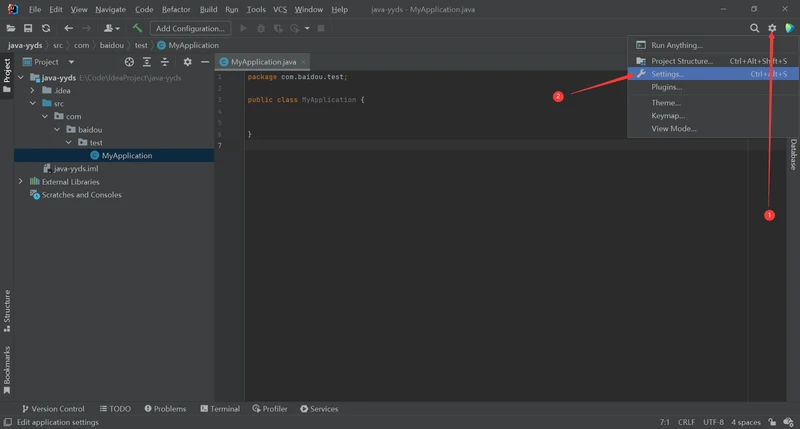
Task: Click the Collapse All icon in Project panel
Action: coord(164,62)
